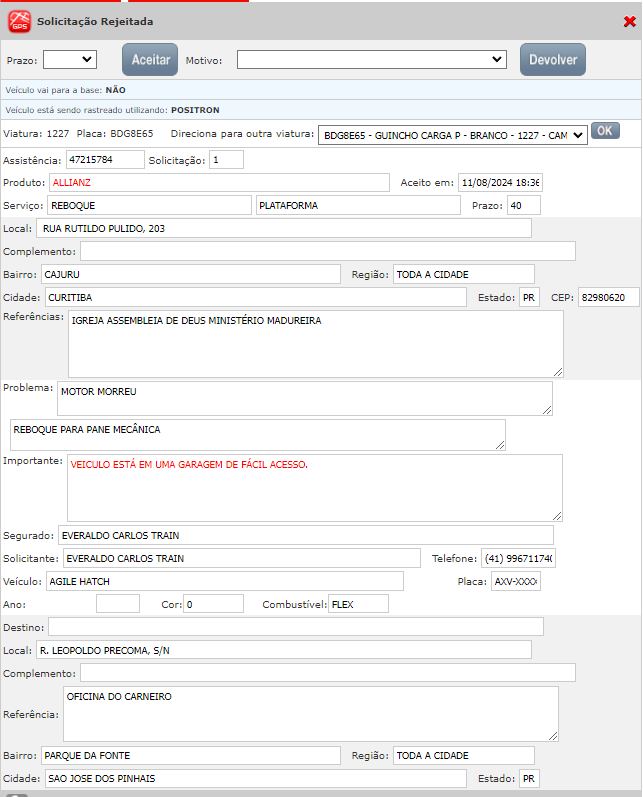Click the empty Destino field
This screenshot has height=797, width=643.
pos(296,627)
